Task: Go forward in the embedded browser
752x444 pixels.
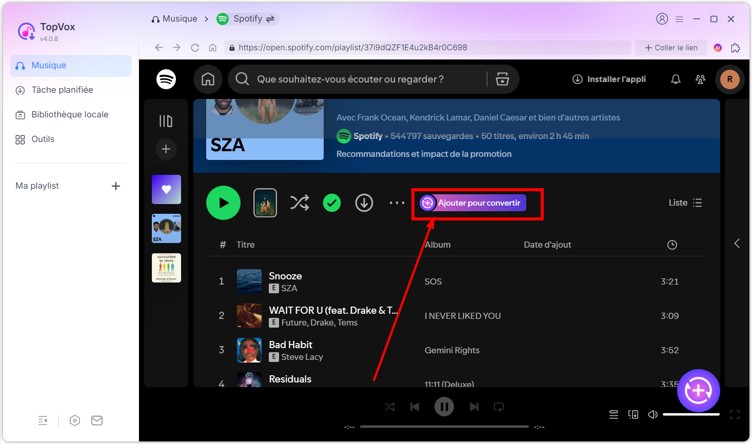Action: pyautogui.click(x=177, y=47)
